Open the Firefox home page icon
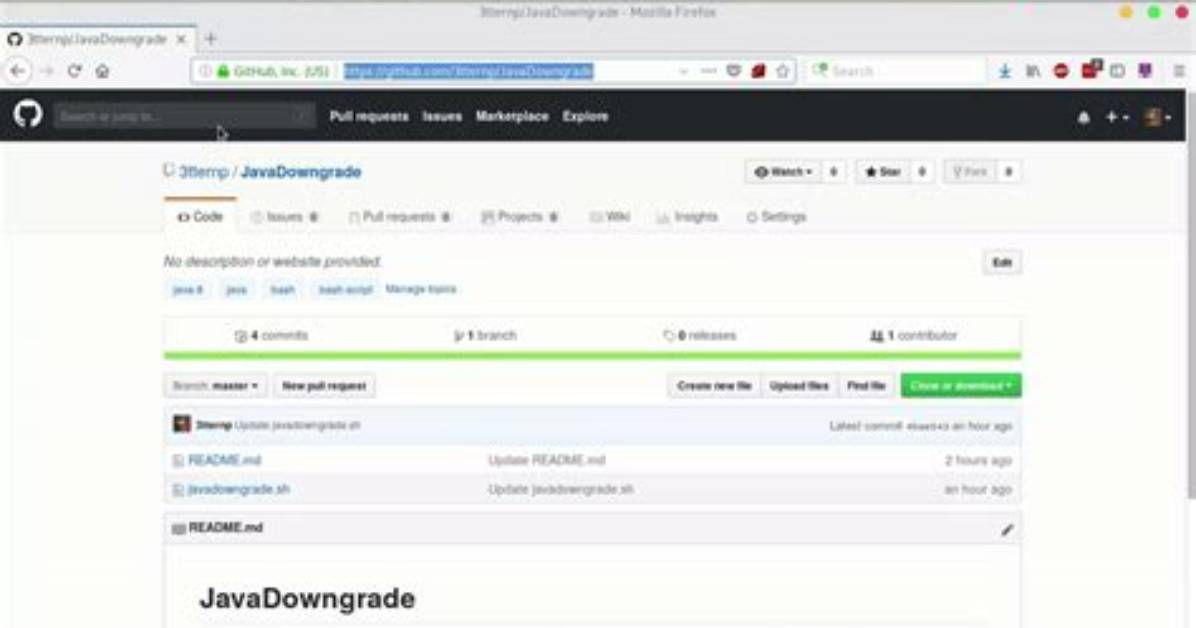Image resolution: width=1196 pixels, height=628 pixels. 102,71
